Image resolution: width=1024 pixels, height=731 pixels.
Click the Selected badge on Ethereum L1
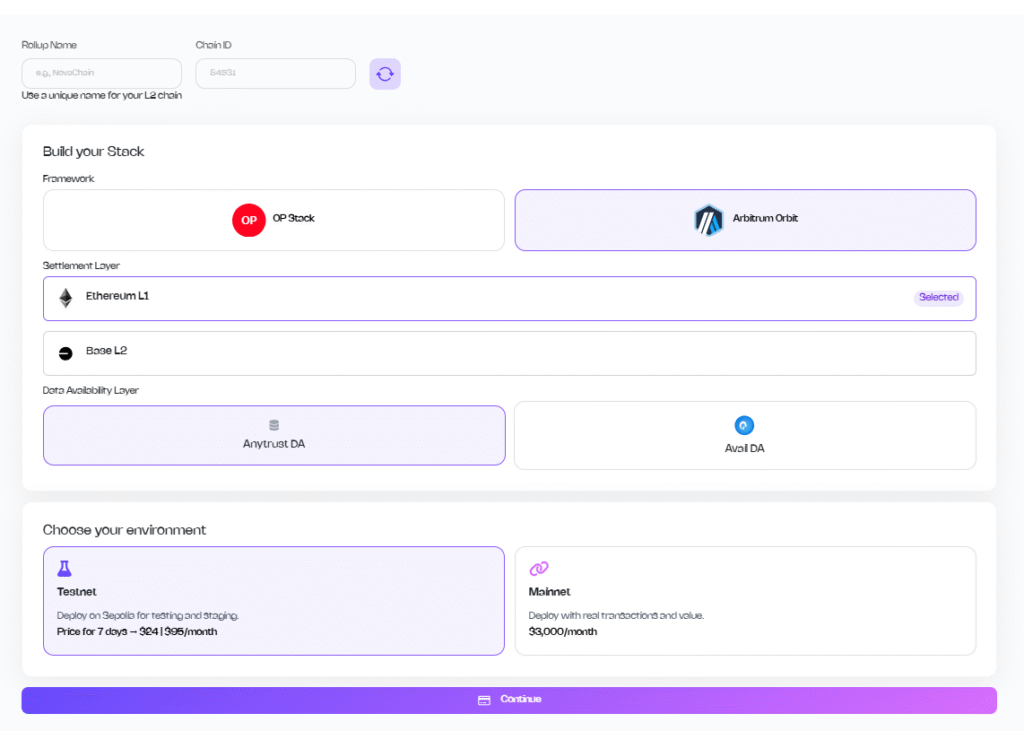click(x=938, y=297)
